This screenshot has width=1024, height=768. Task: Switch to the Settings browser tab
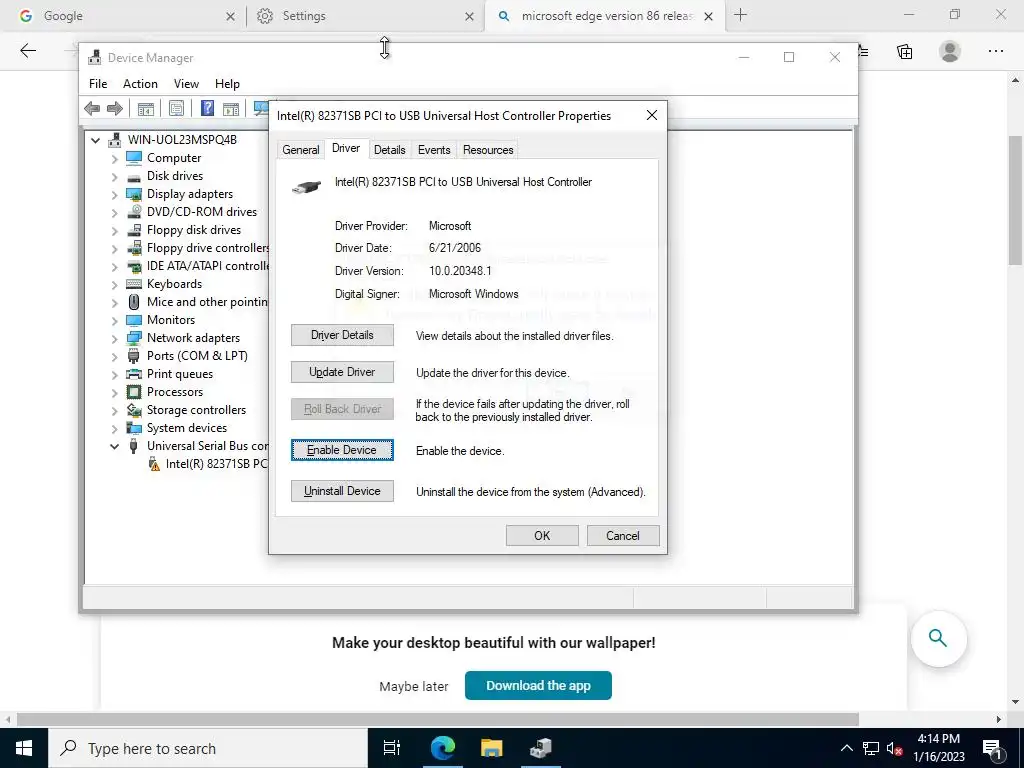click(366, 16)
